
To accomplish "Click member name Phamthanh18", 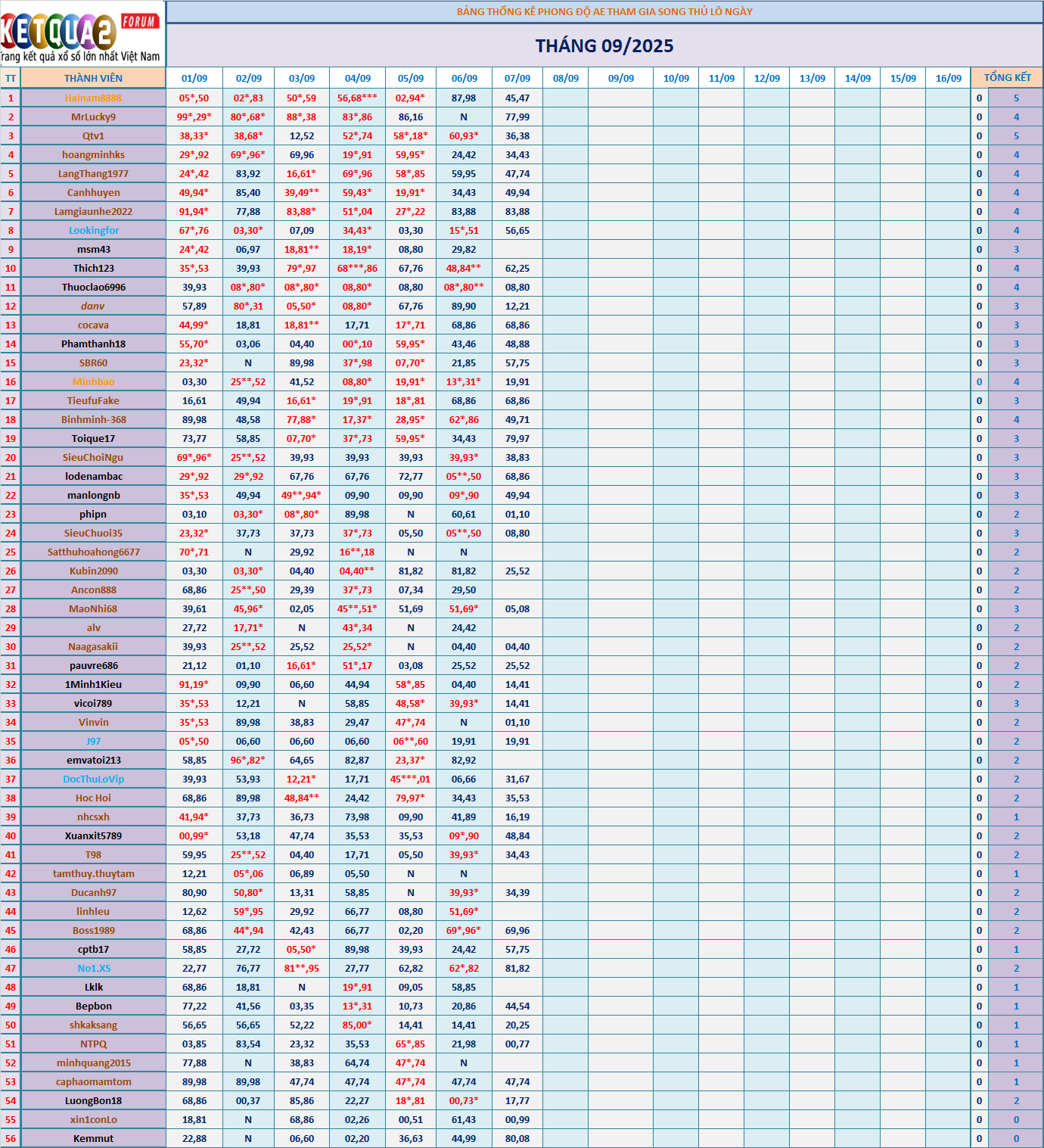I will 93,344.
